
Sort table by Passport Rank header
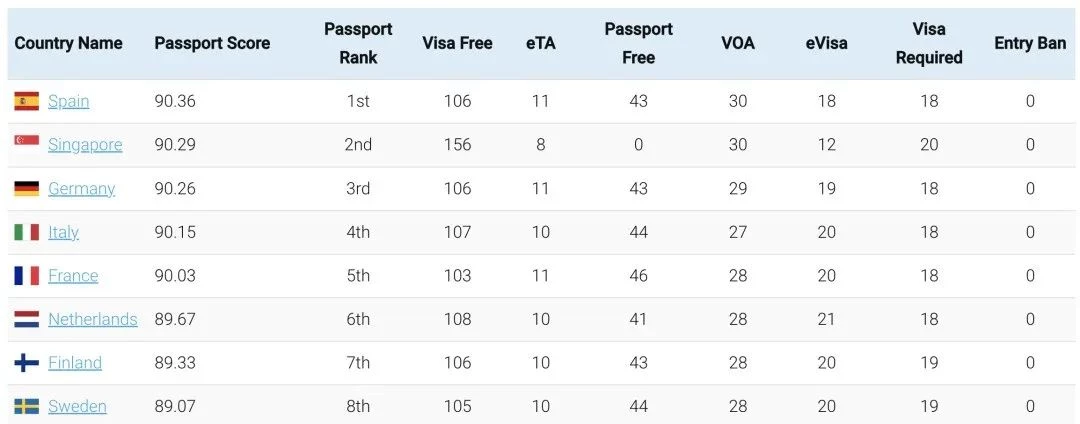[358, 43]
